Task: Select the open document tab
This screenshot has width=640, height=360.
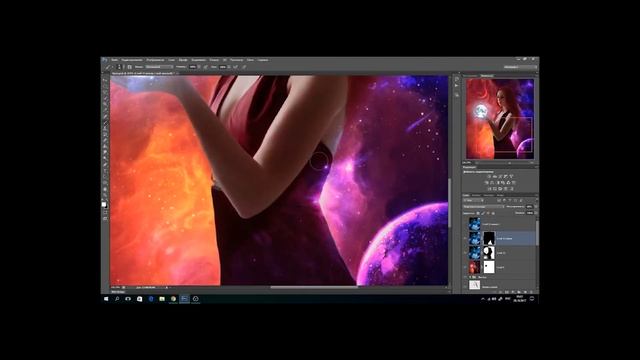Action: [143, 73]
